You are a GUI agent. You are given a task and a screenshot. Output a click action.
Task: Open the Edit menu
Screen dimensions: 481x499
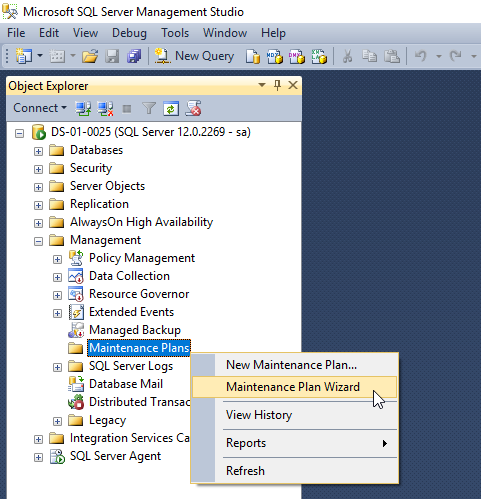pos(49,33)
